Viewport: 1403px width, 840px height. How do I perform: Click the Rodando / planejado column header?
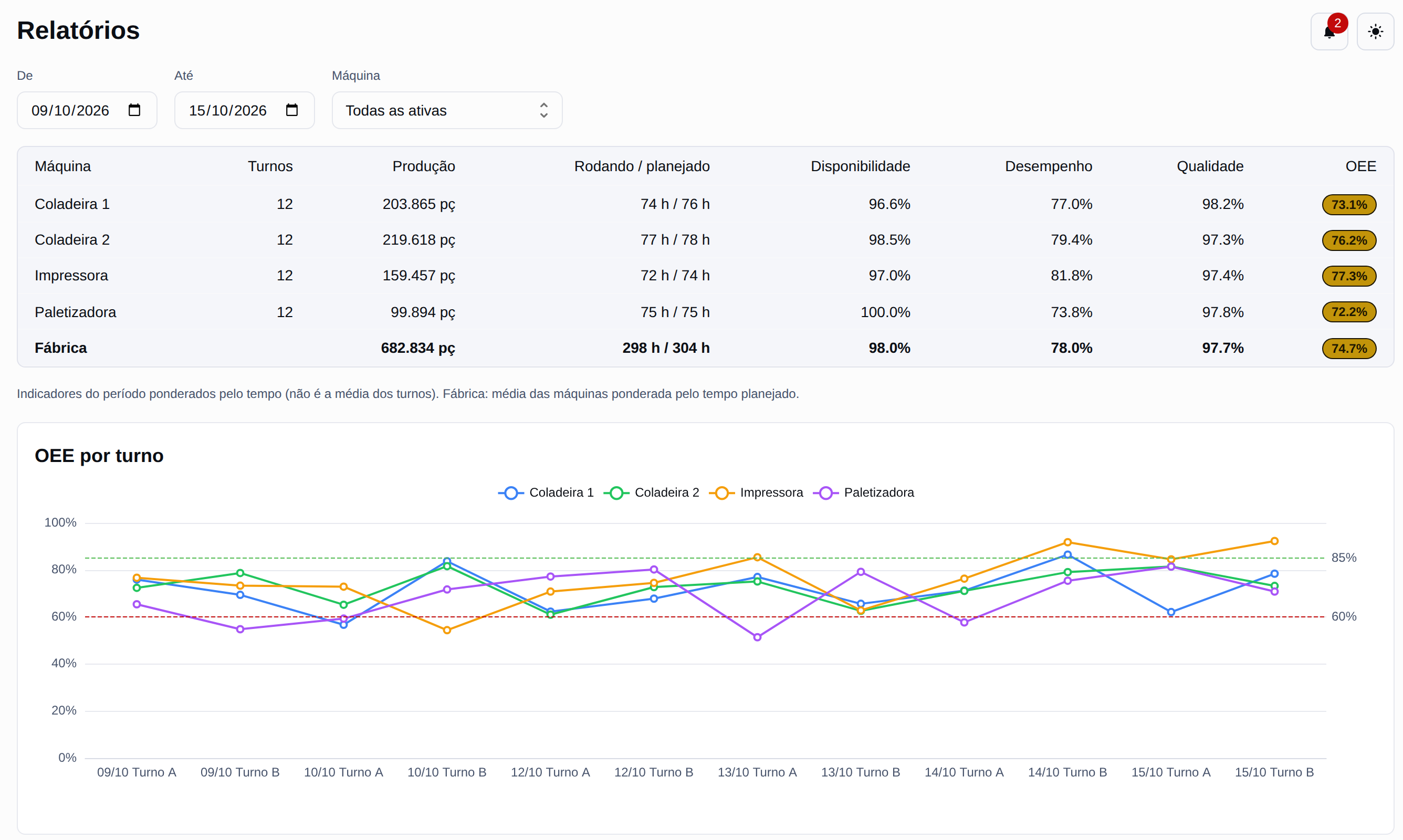[642, 166]
